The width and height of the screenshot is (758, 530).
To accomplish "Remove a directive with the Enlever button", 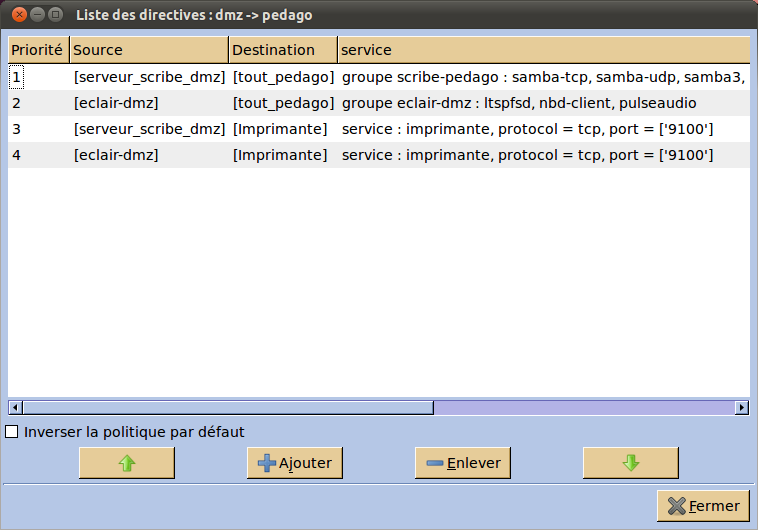I will [463, 463].
